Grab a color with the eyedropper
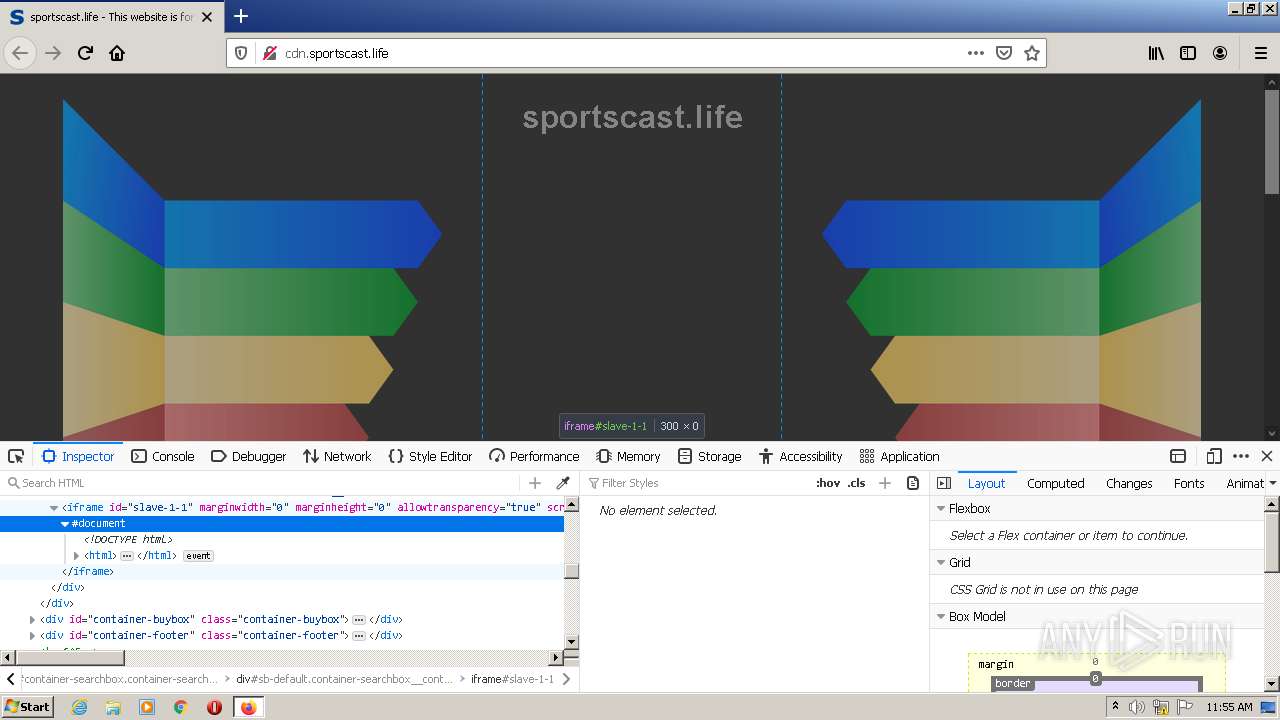 point(563,483)
